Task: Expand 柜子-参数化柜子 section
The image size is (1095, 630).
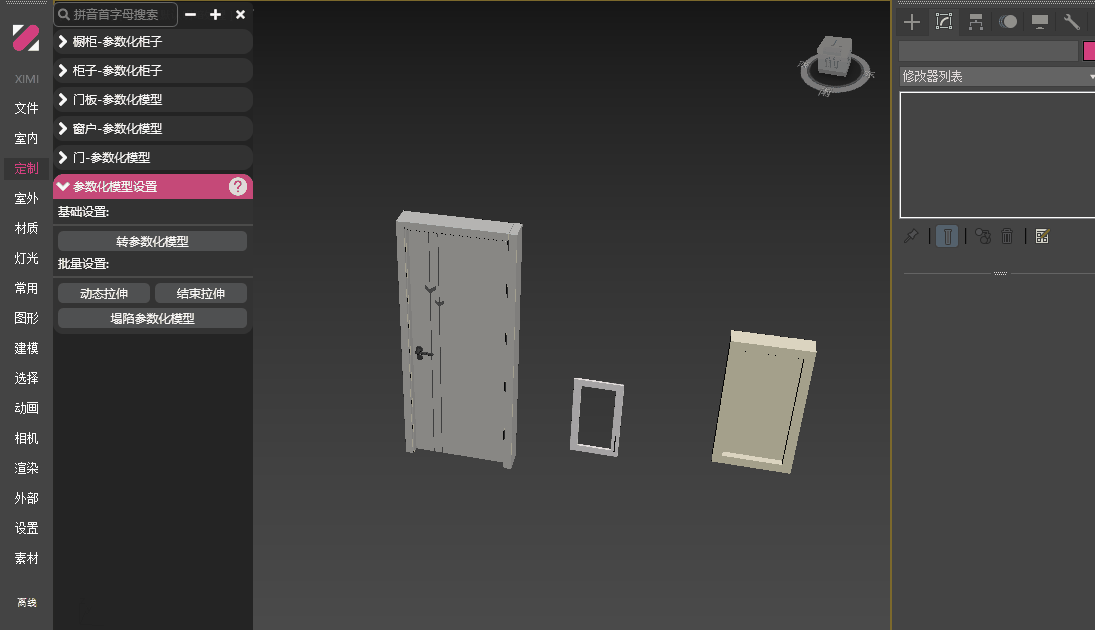Action: click(153, 71)
